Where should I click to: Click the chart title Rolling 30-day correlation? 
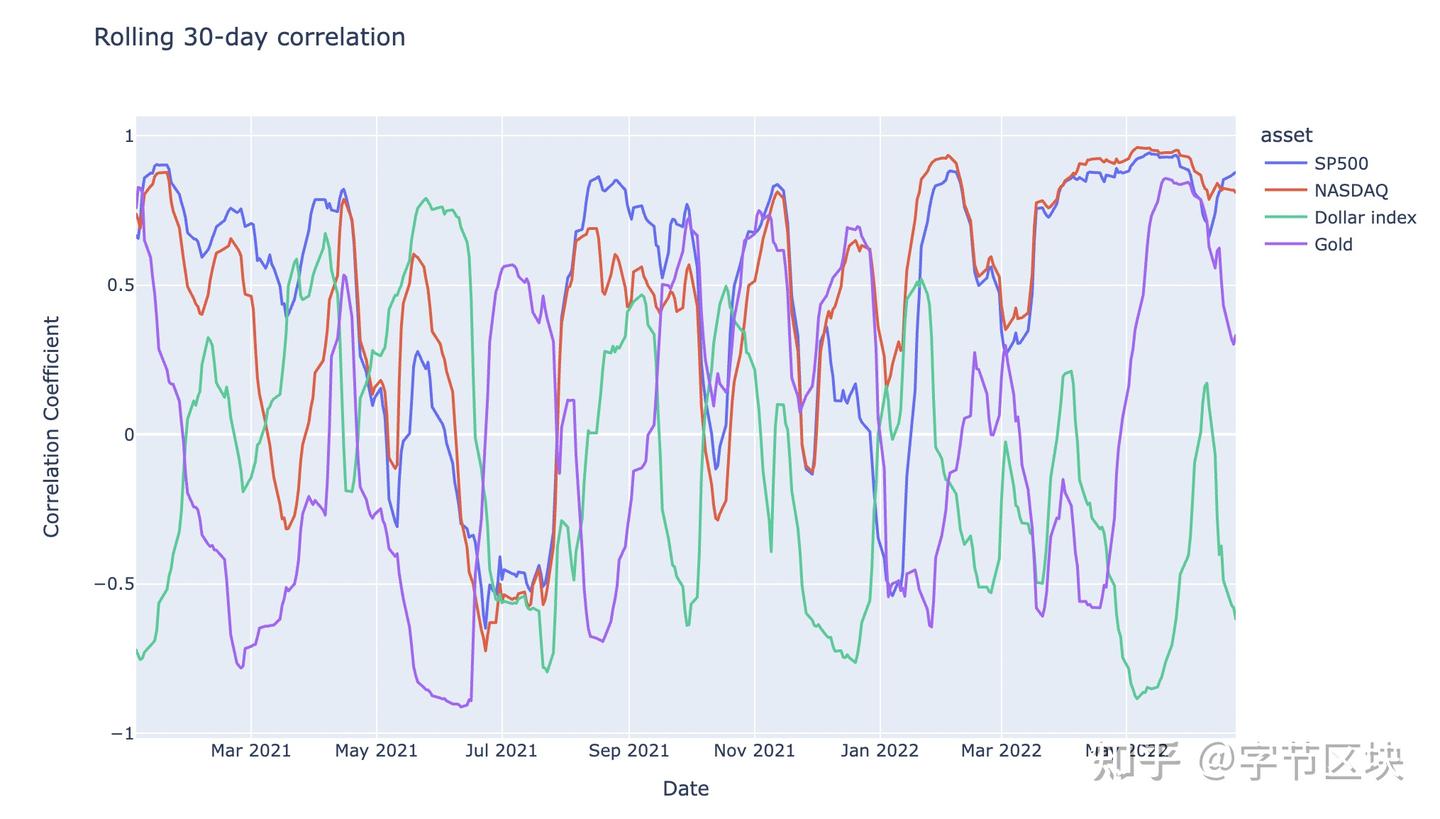click(249, 37)
